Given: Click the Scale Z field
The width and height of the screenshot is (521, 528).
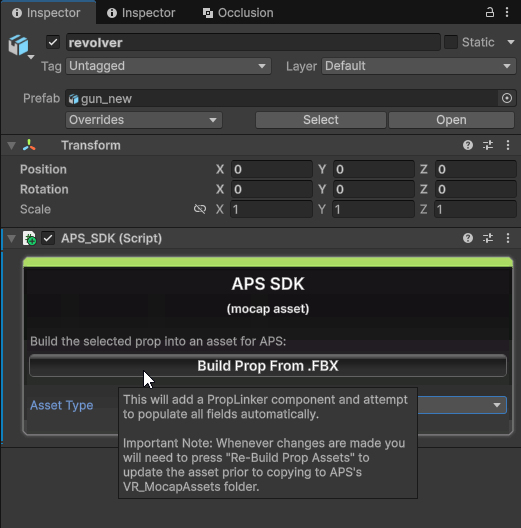Looking at the screenshot, I should [476, 209].
